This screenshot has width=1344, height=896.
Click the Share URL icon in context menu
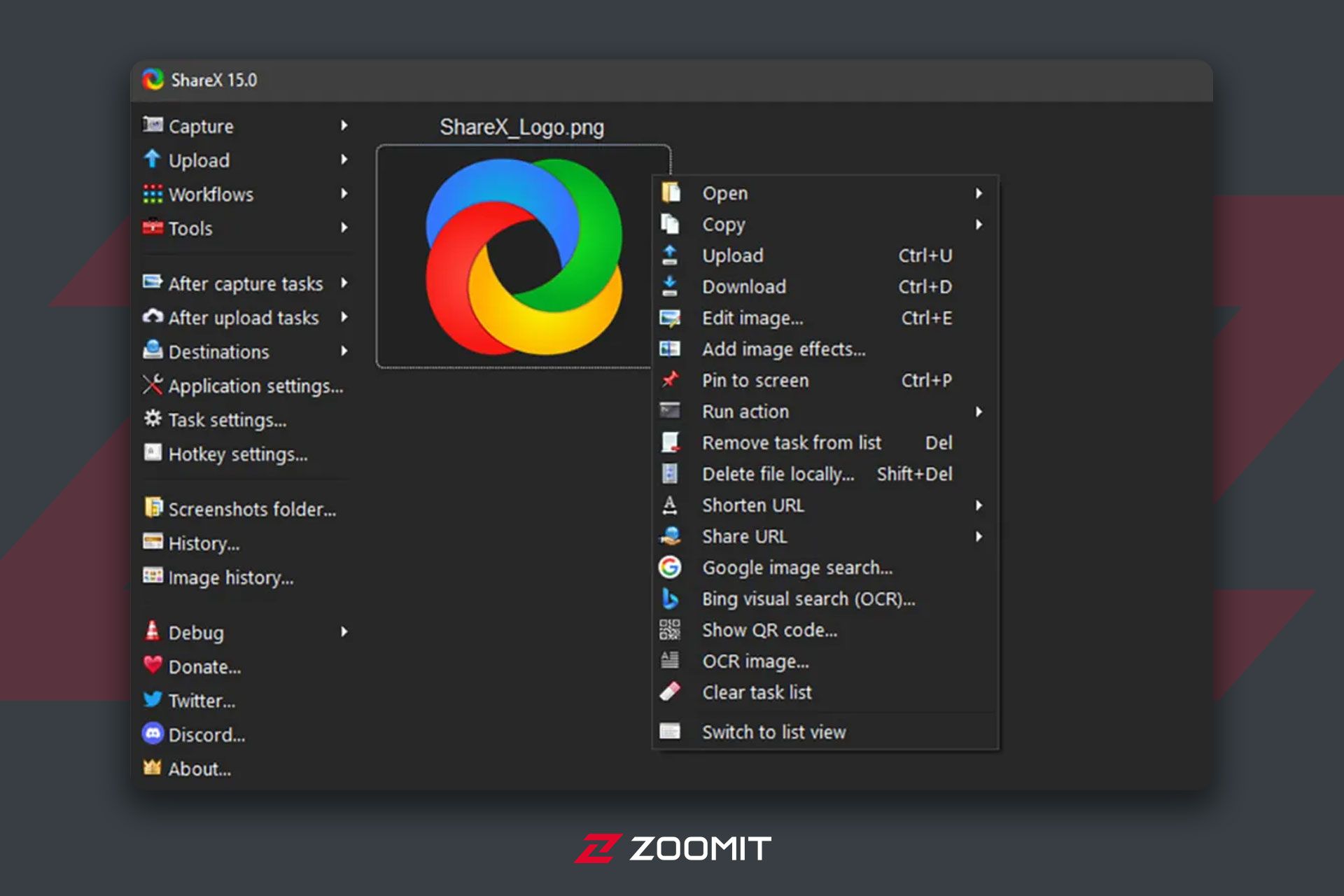point(670,536)
